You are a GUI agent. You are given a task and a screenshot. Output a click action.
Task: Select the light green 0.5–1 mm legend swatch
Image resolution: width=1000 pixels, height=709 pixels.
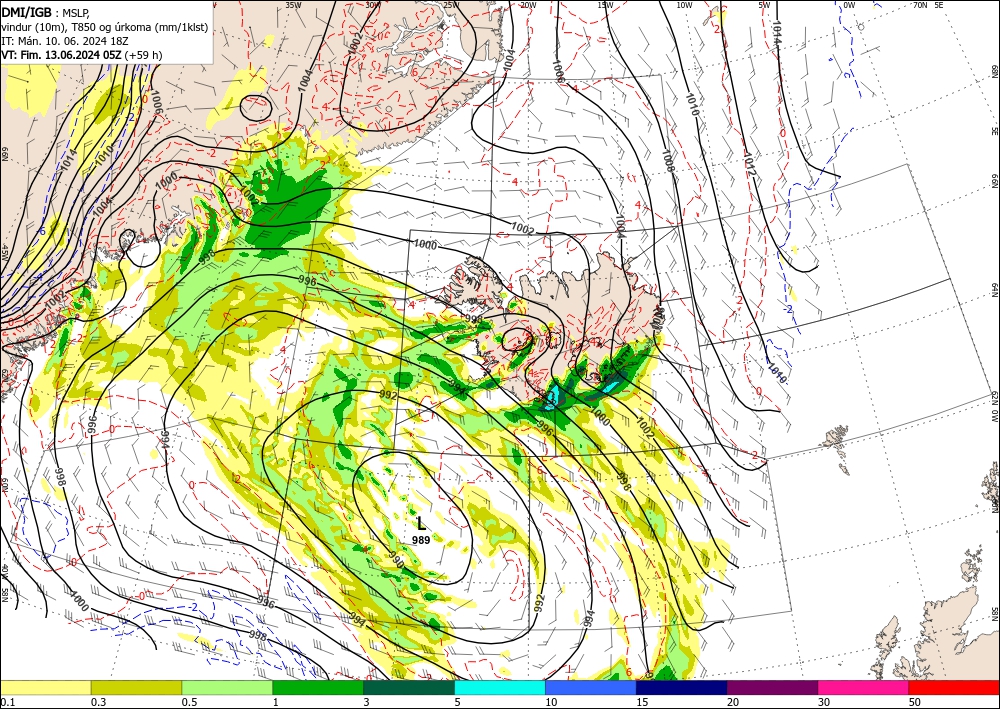[x=227, y=687]
